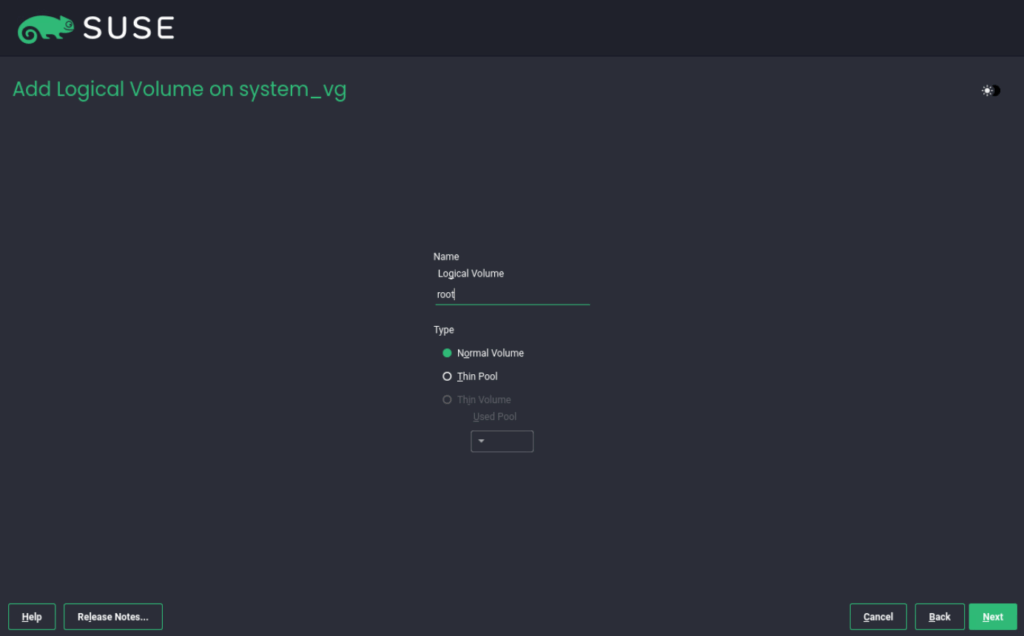Select the Thin Volume radio option
Viewport: 1024px width, 636px height.
click(447, 400)
